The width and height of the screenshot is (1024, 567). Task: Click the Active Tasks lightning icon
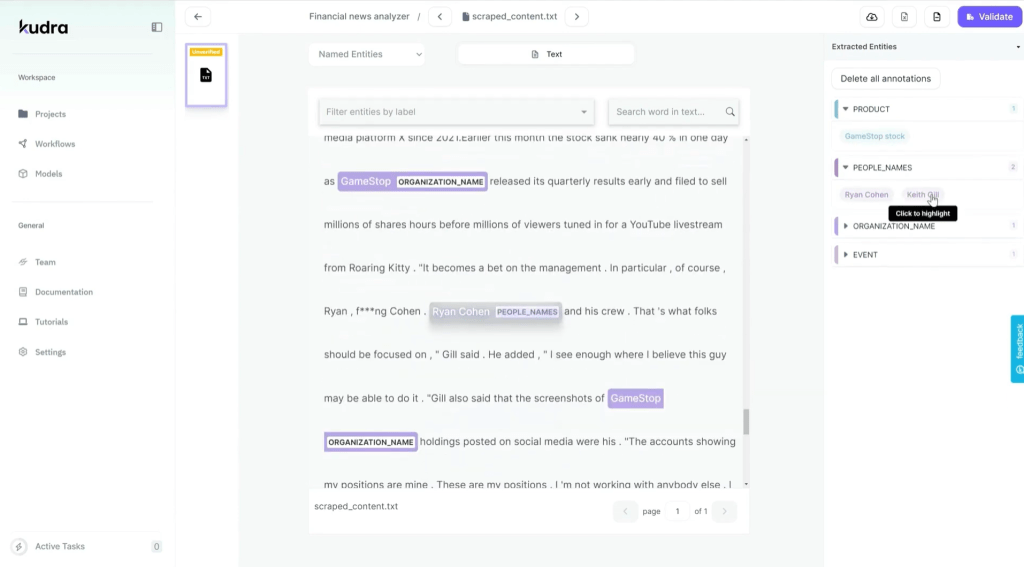pos(19,547)
